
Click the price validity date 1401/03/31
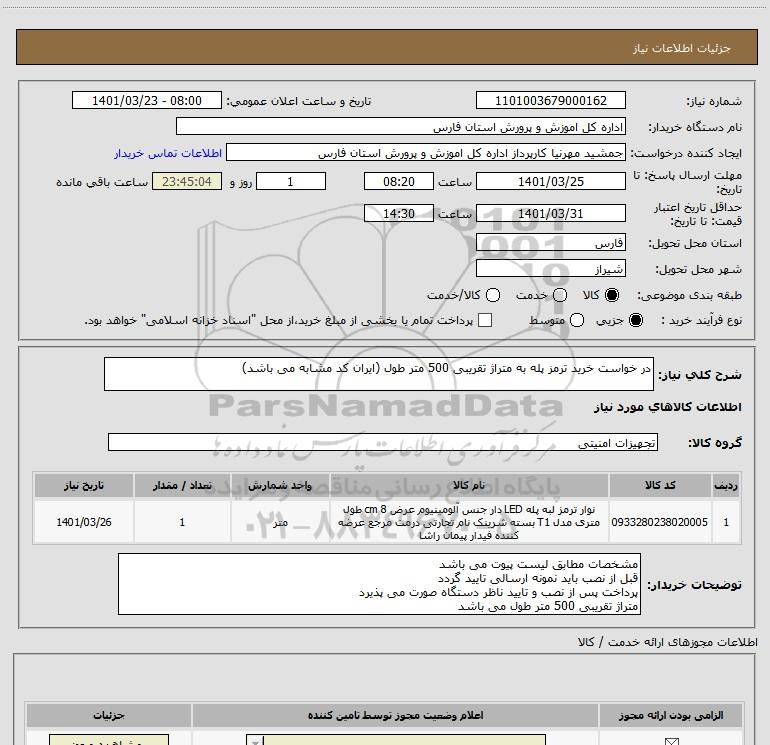tap(550, 213)
